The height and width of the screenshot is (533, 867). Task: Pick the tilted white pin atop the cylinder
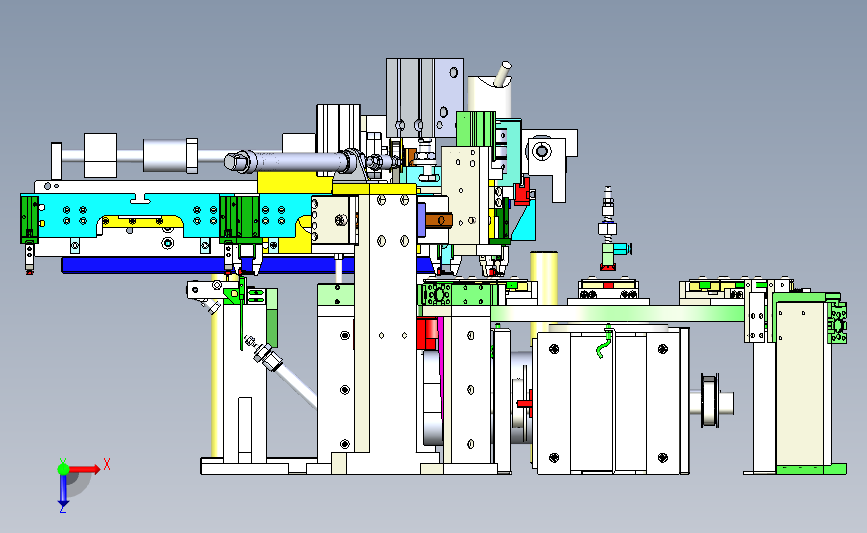coord(503,74)
